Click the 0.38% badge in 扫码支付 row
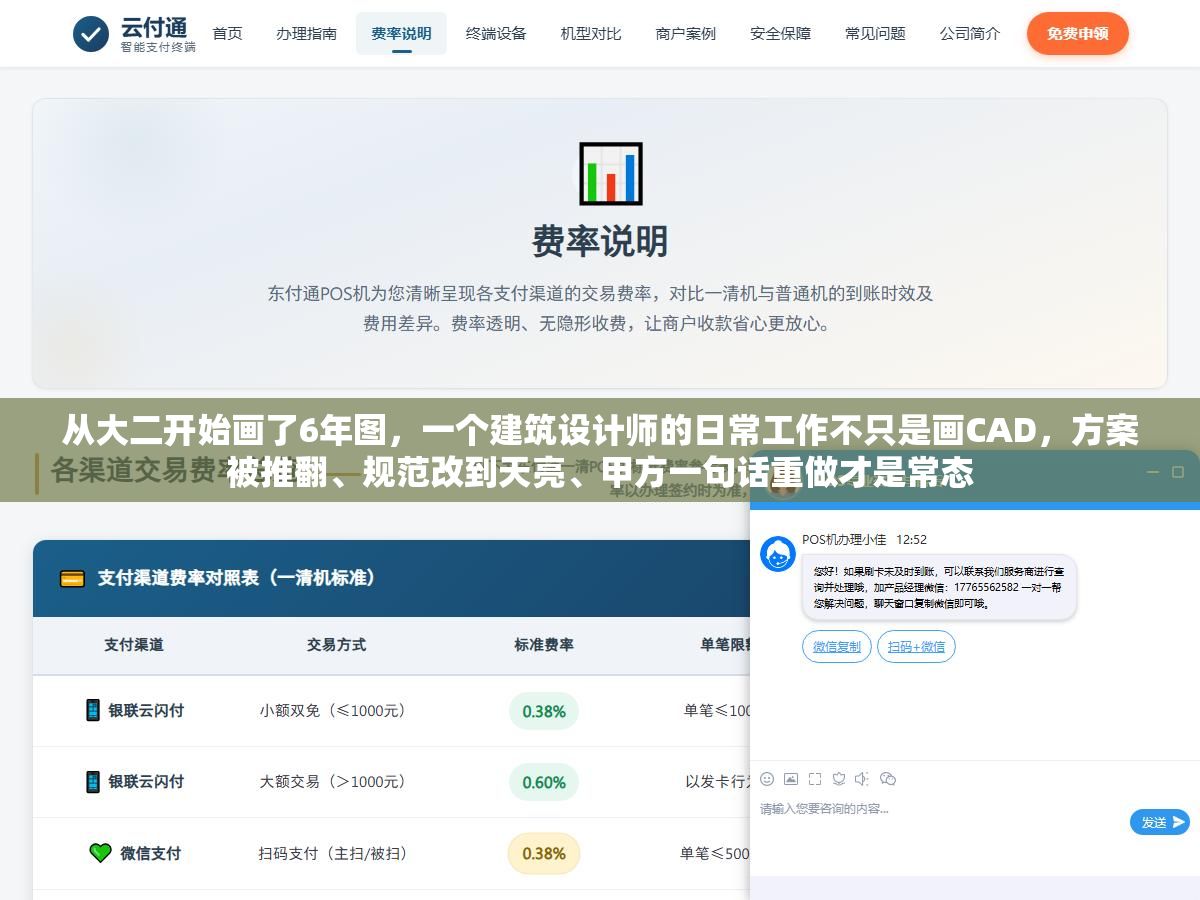1200x900 pixels. point(544,854)
